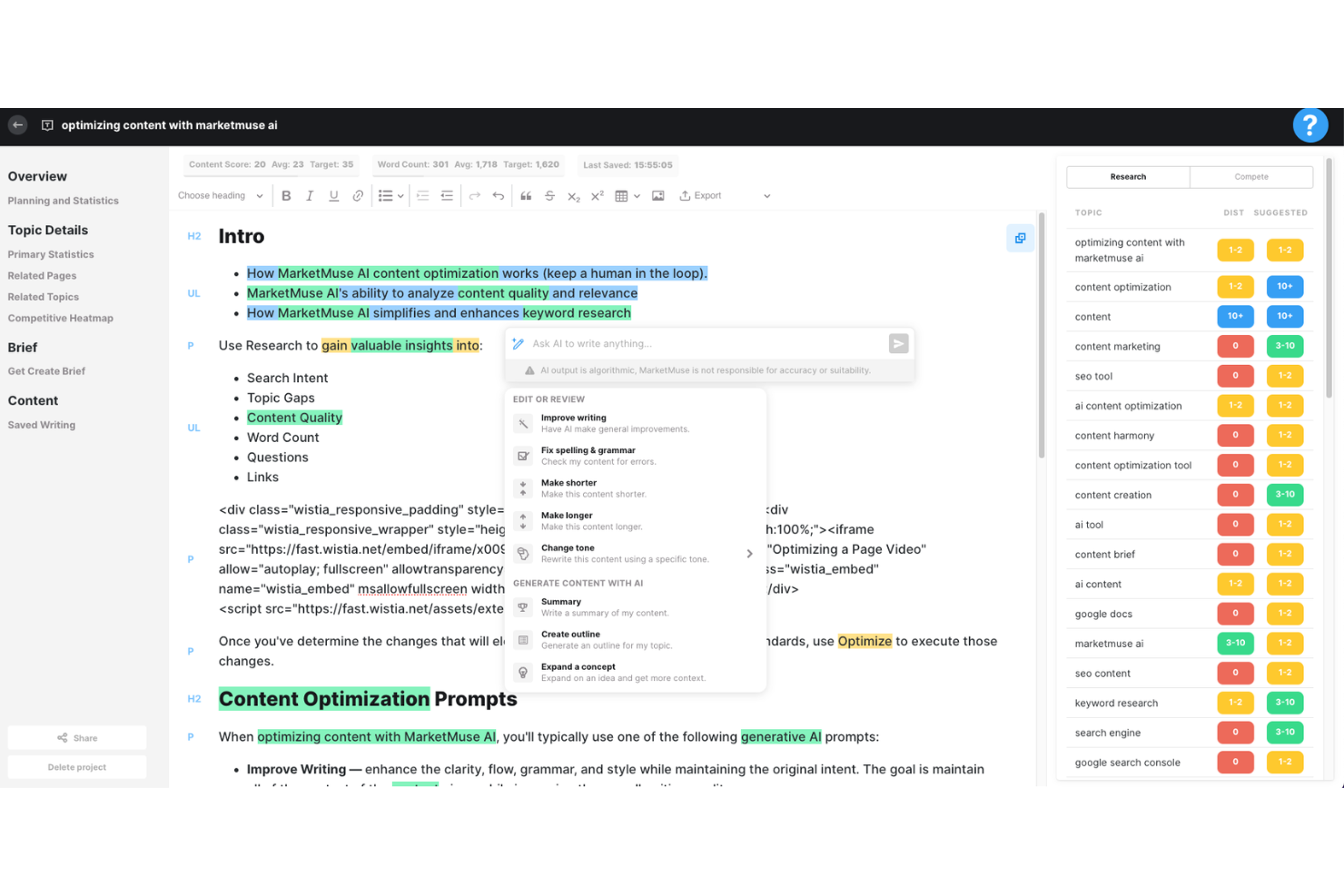1344x896 pixels.
Task: Open the toolbar overflow chevron after Export
Action: tap(766, 196)
